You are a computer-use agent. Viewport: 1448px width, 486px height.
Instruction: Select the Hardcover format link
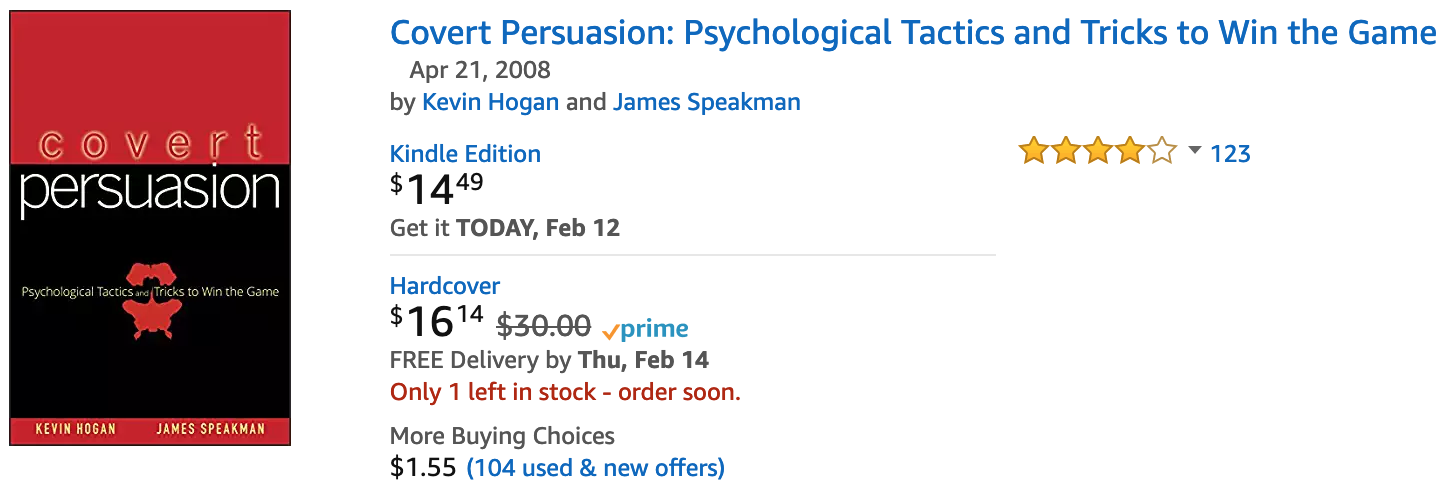click(445, 286)
